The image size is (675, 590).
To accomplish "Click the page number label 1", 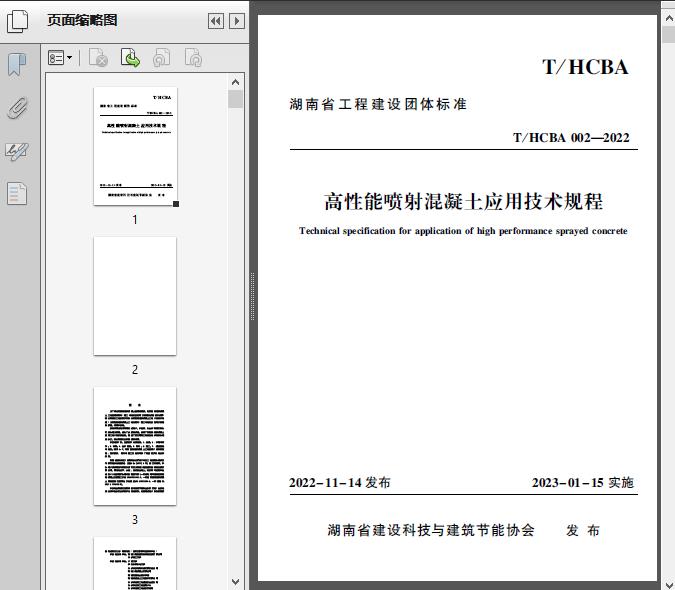I will point(135,220).
